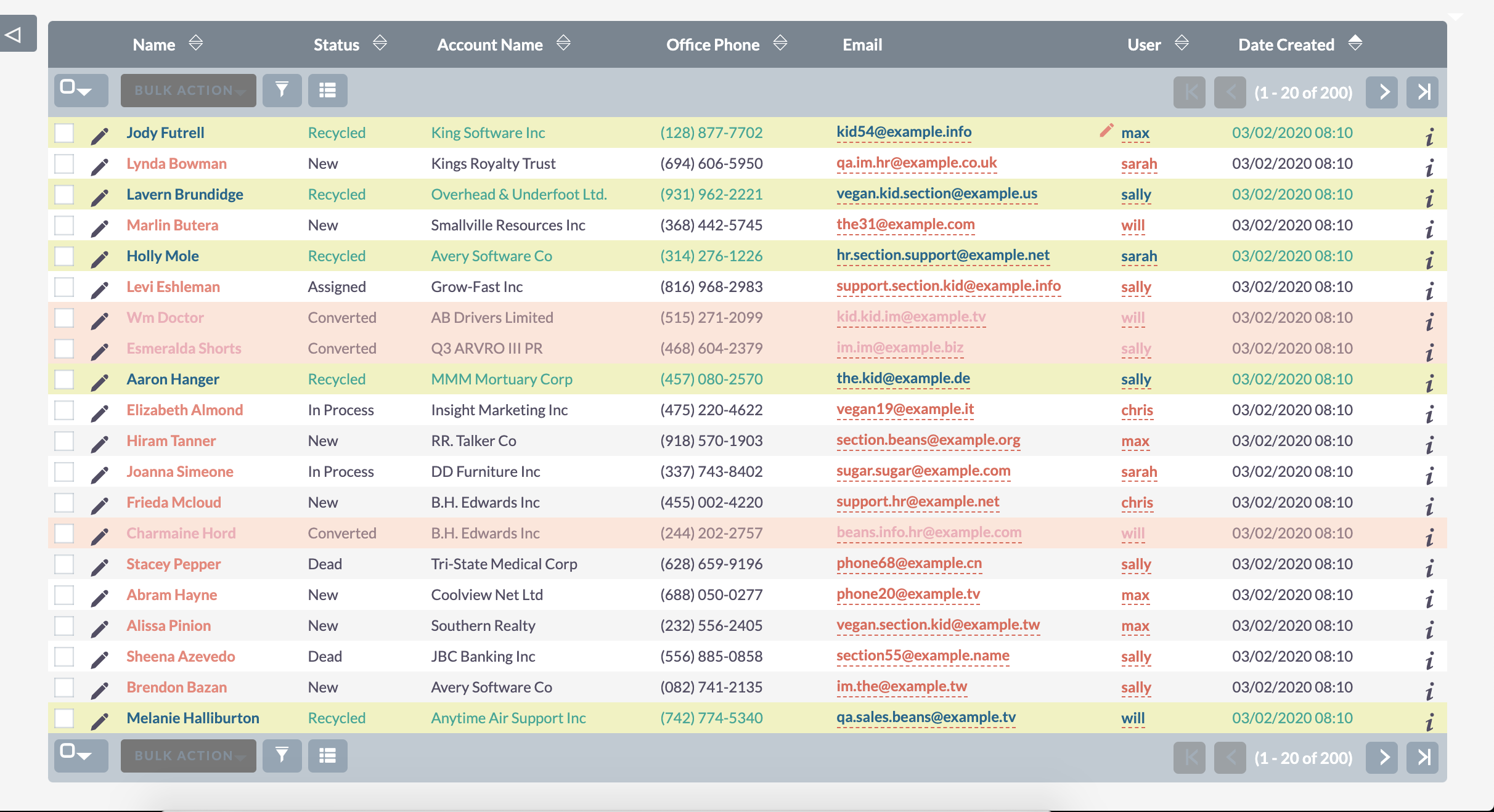Screen dimensions: 1494x812
Task: Edit the Stacey Pepper record with pencil icon
Action: coord(99,564)
